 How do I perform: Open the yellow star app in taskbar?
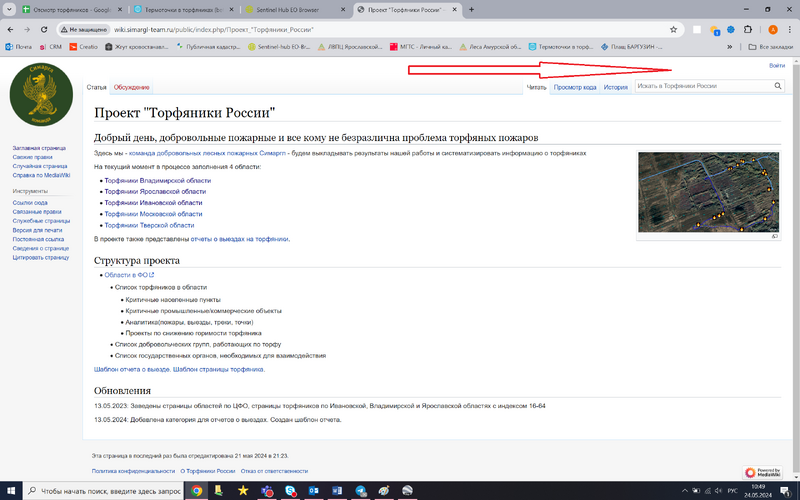(243, 490)
